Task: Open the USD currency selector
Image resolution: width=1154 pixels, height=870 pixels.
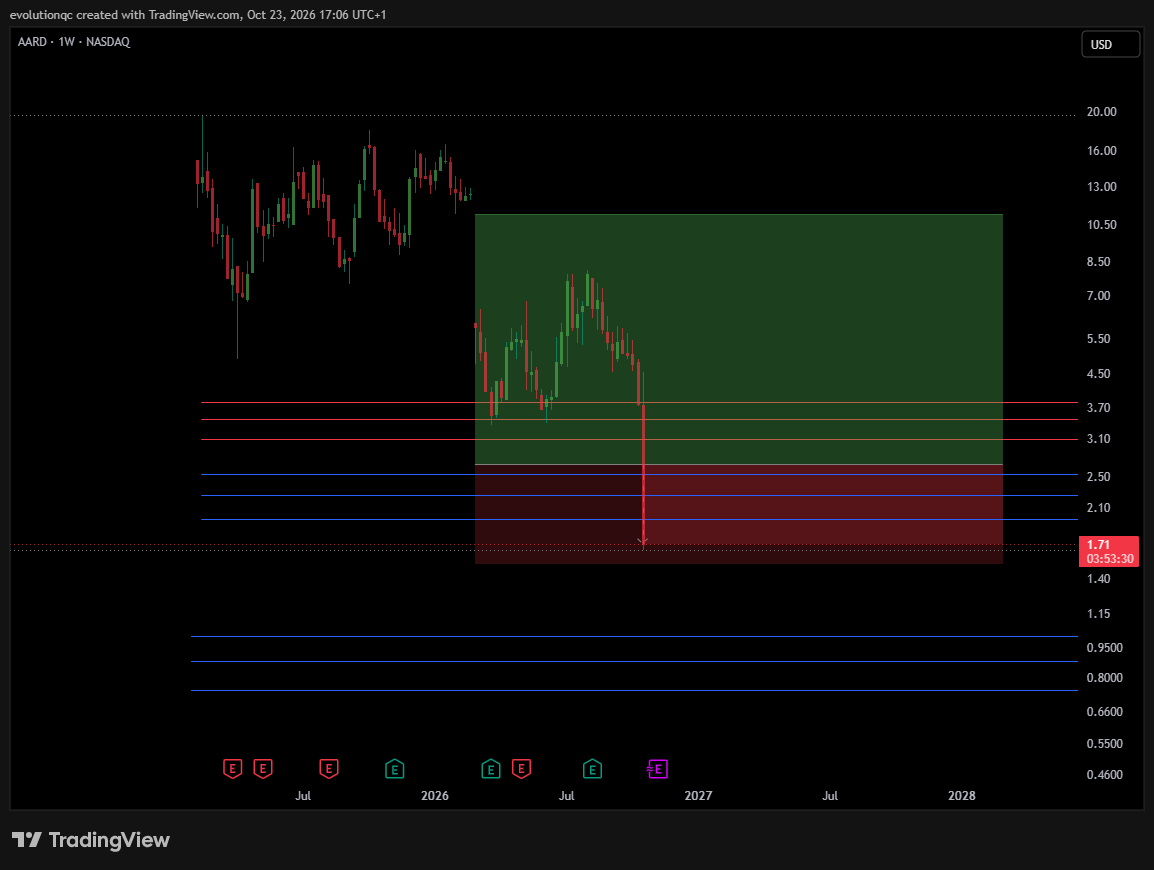Action: tap(1110, 45)
